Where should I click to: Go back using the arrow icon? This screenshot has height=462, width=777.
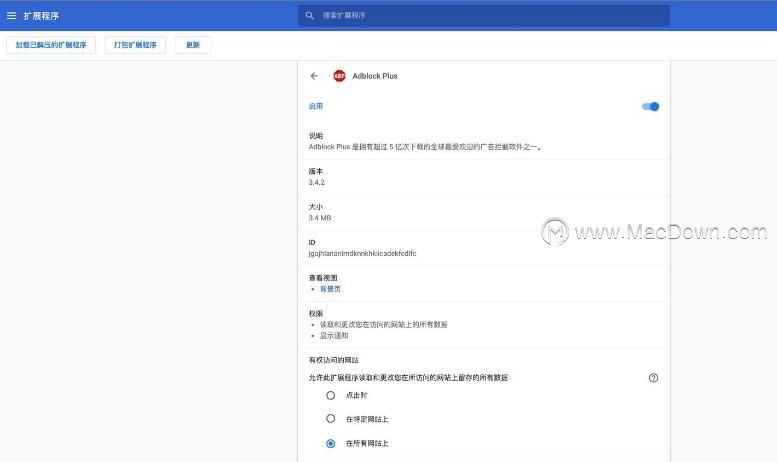click(x=314, y=76)
